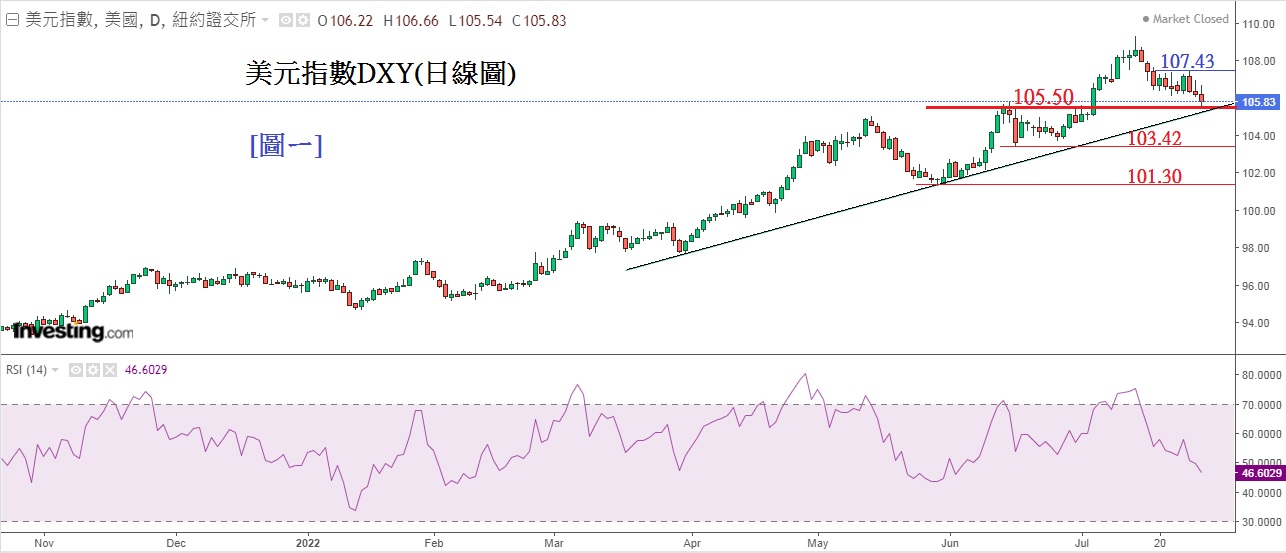Hide RSI indicator with eye icon

click(75, 370)
